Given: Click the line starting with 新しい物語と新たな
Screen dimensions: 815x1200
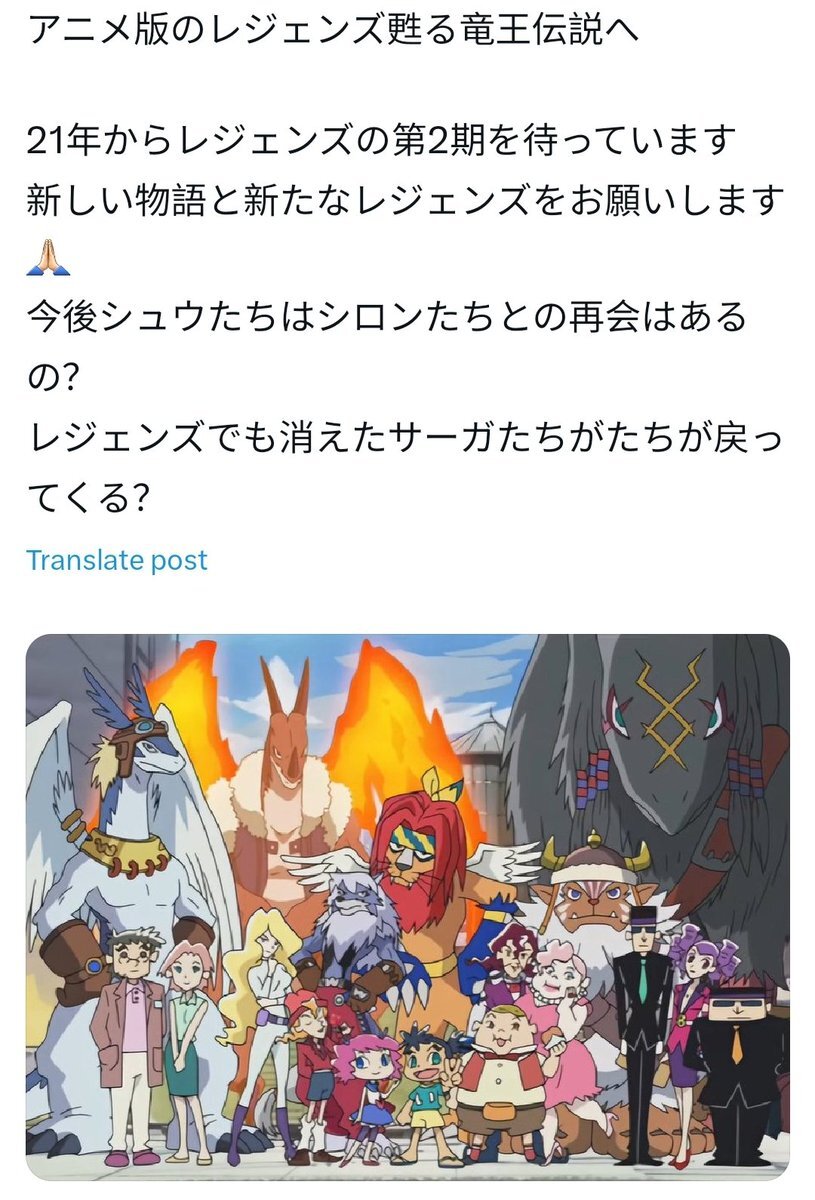Looking at the screenshot, I should pos(404,201).
